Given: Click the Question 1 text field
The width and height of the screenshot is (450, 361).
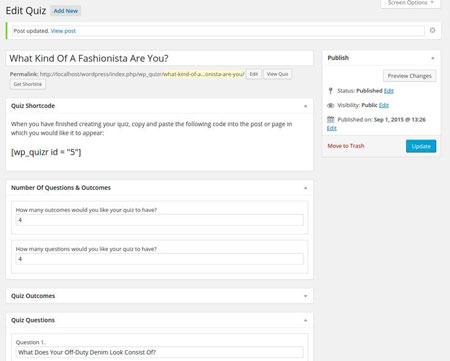Looking at the screenshot, I should tap(160, 352).
